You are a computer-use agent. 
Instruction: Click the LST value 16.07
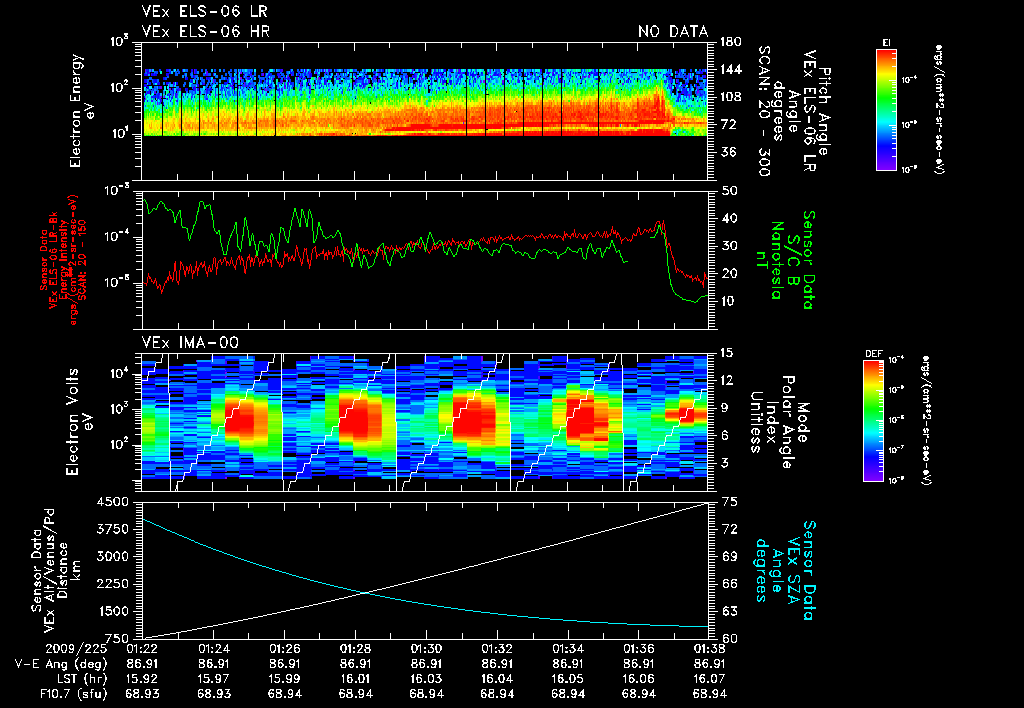[709, 679]
